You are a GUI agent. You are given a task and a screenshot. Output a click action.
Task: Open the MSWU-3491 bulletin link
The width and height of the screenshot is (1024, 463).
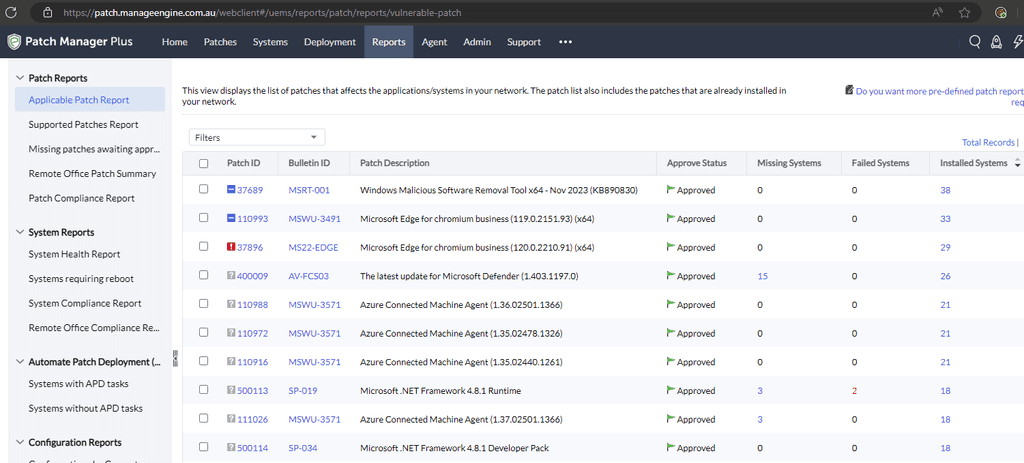pos(308,218)
